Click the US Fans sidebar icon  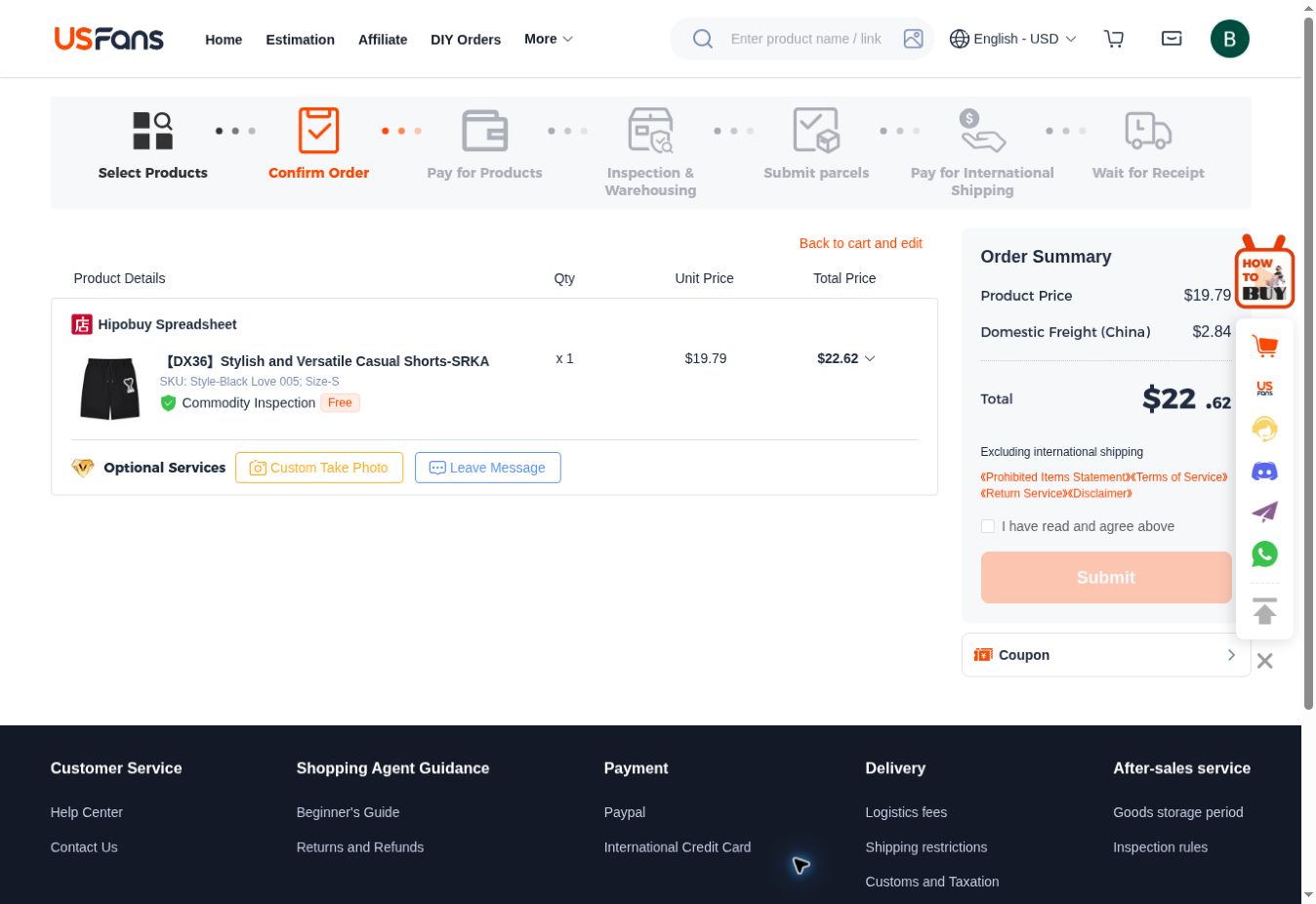[1265, 388]
